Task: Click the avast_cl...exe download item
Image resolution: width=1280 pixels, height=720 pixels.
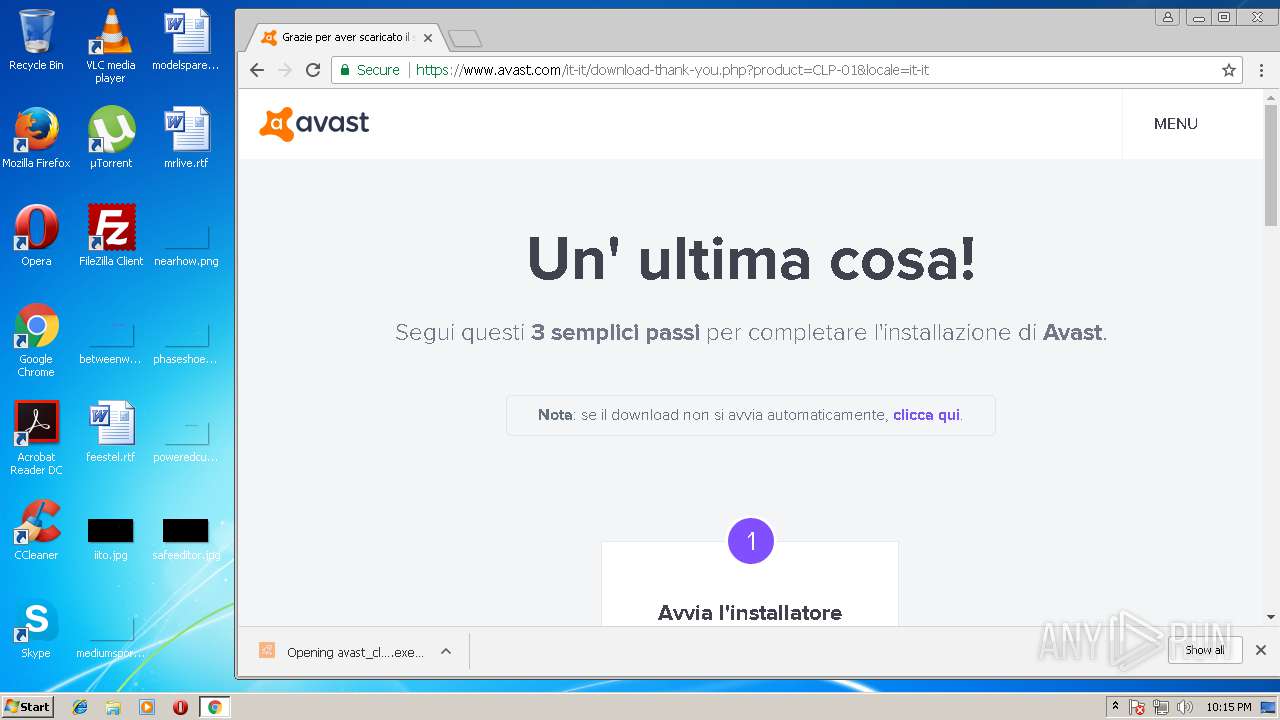Action: (x=341, y=652)
